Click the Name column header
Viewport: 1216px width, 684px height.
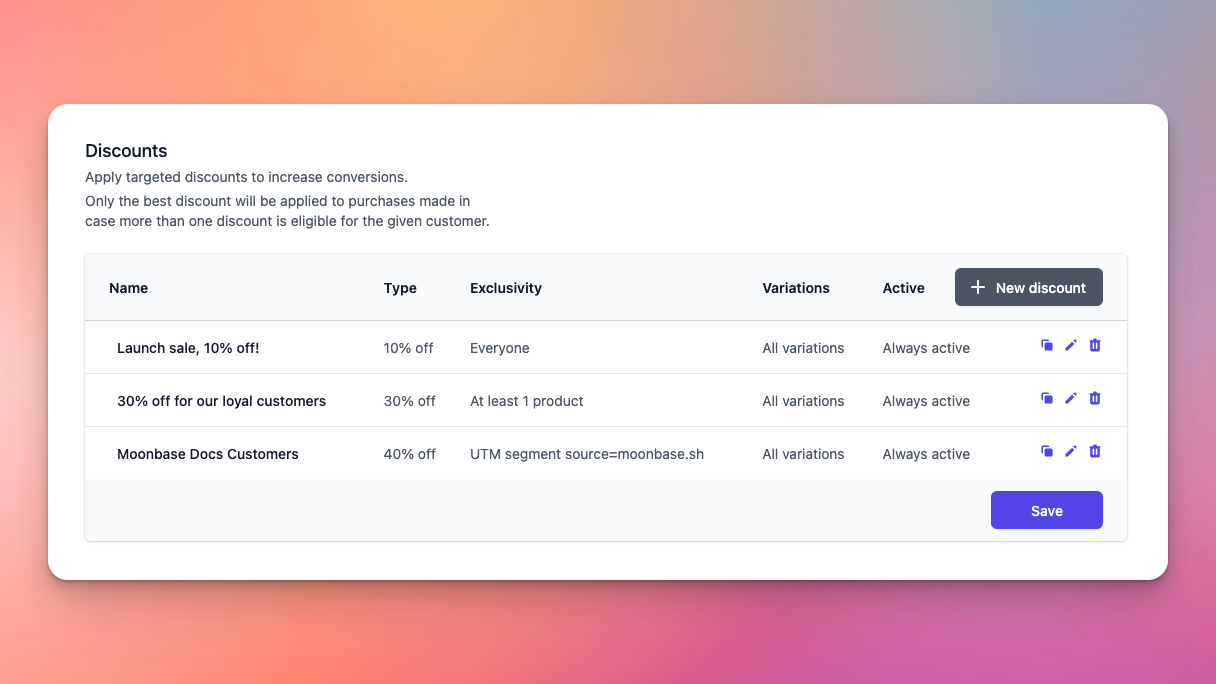pyautogui.click(x=128, y=288)
